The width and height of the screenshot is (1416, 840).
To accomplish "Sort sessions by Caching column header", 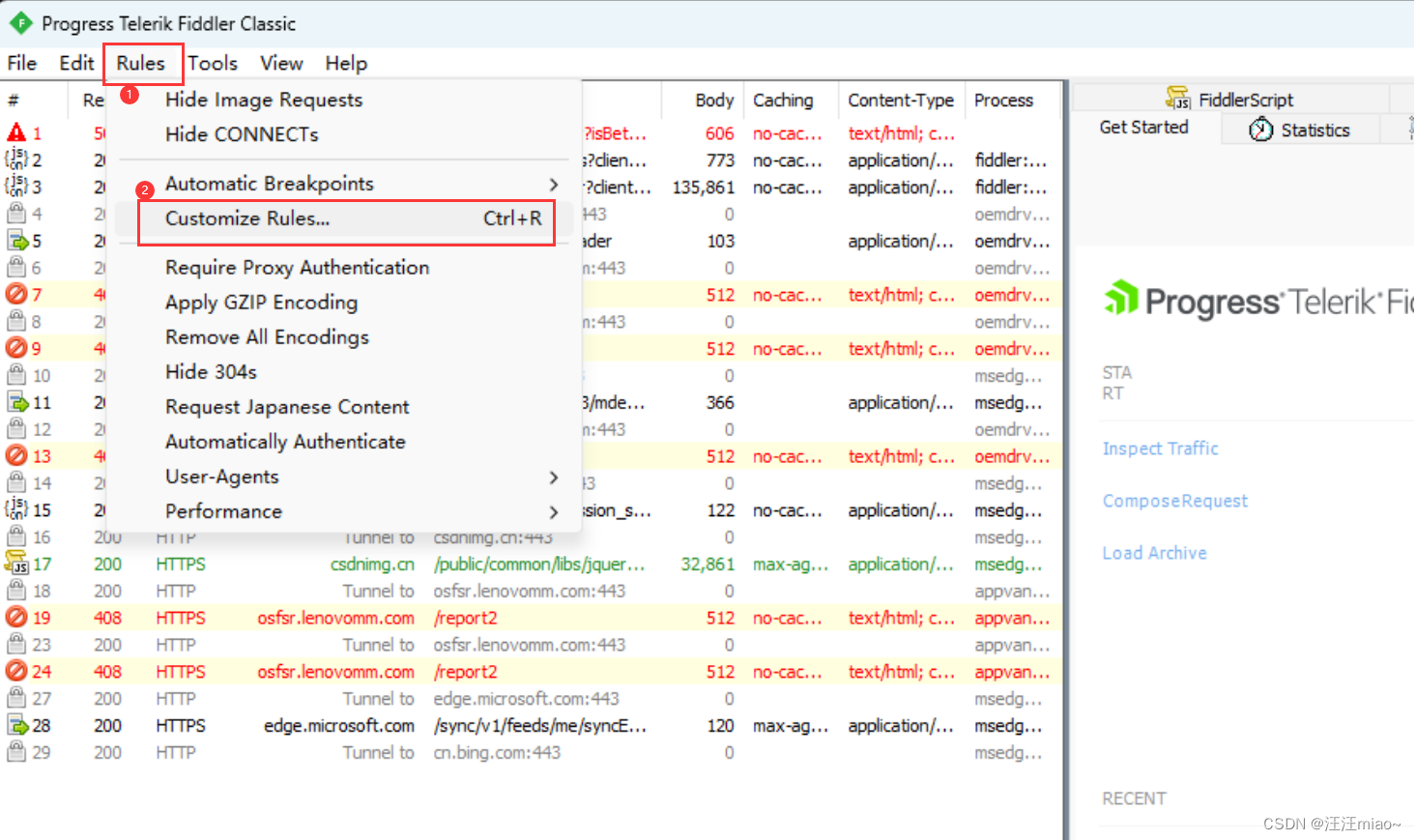I will tap(790, 100).
